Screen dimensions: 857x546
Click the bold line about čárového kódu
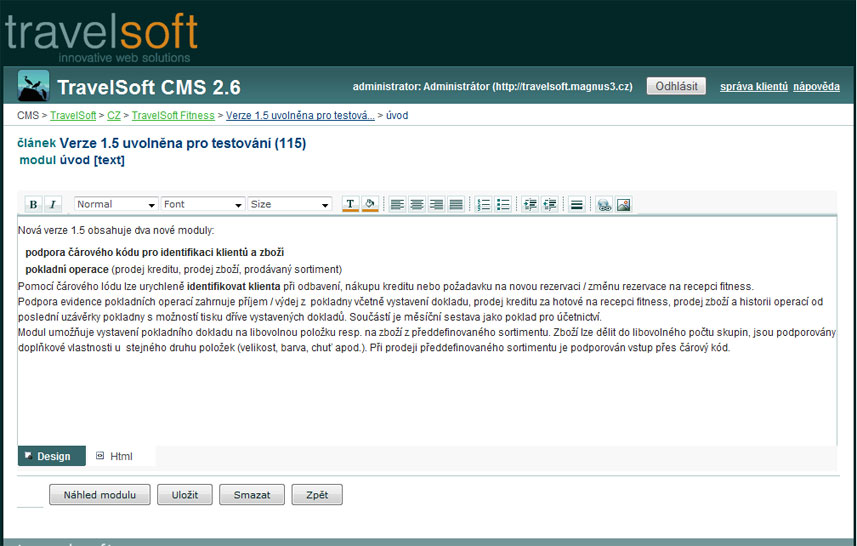155,253
